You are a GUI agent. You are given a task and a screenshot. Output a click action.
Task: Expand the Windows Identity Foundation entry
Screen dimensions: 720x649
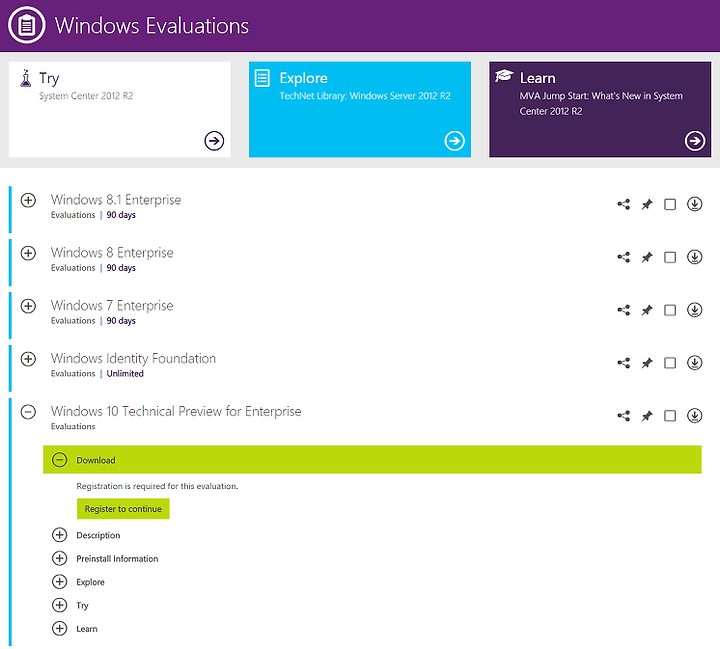tap(28, 359)
